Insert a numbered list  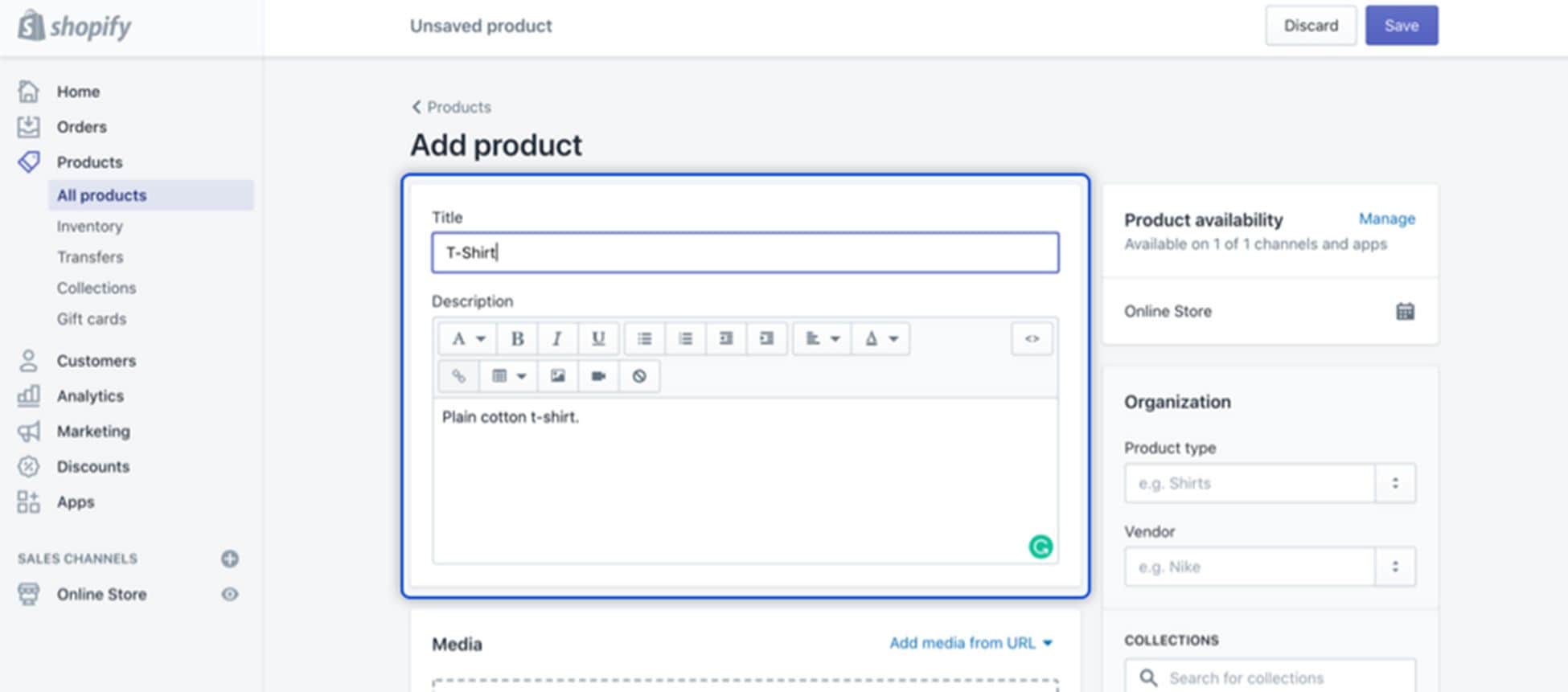[x=685, y=338]
